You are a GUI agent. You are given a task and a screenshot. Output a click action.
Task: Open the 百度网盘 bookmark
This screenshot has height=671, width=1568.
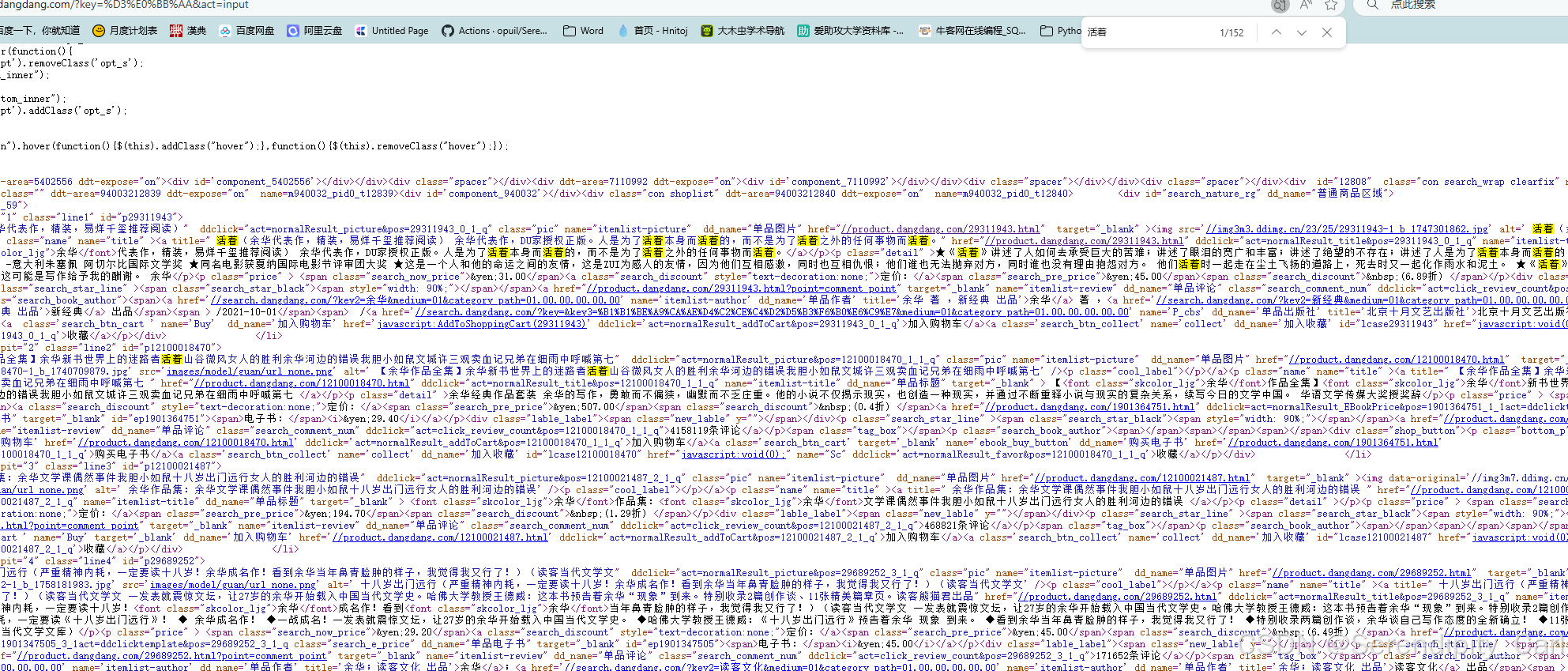click(246, 31)
